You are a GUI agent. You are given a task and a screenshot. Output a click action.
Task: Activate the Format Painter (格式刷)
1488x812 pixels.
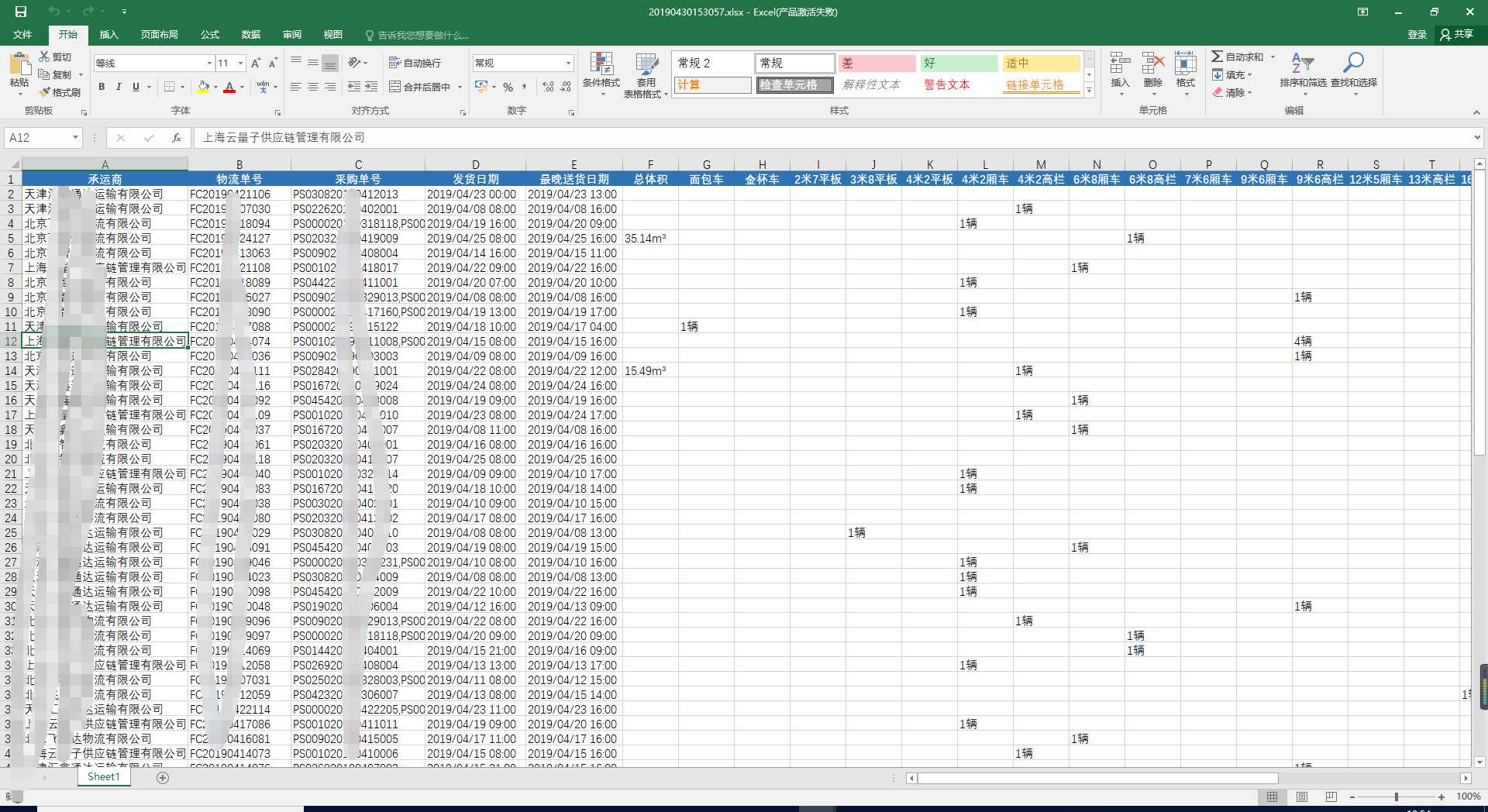60,92
